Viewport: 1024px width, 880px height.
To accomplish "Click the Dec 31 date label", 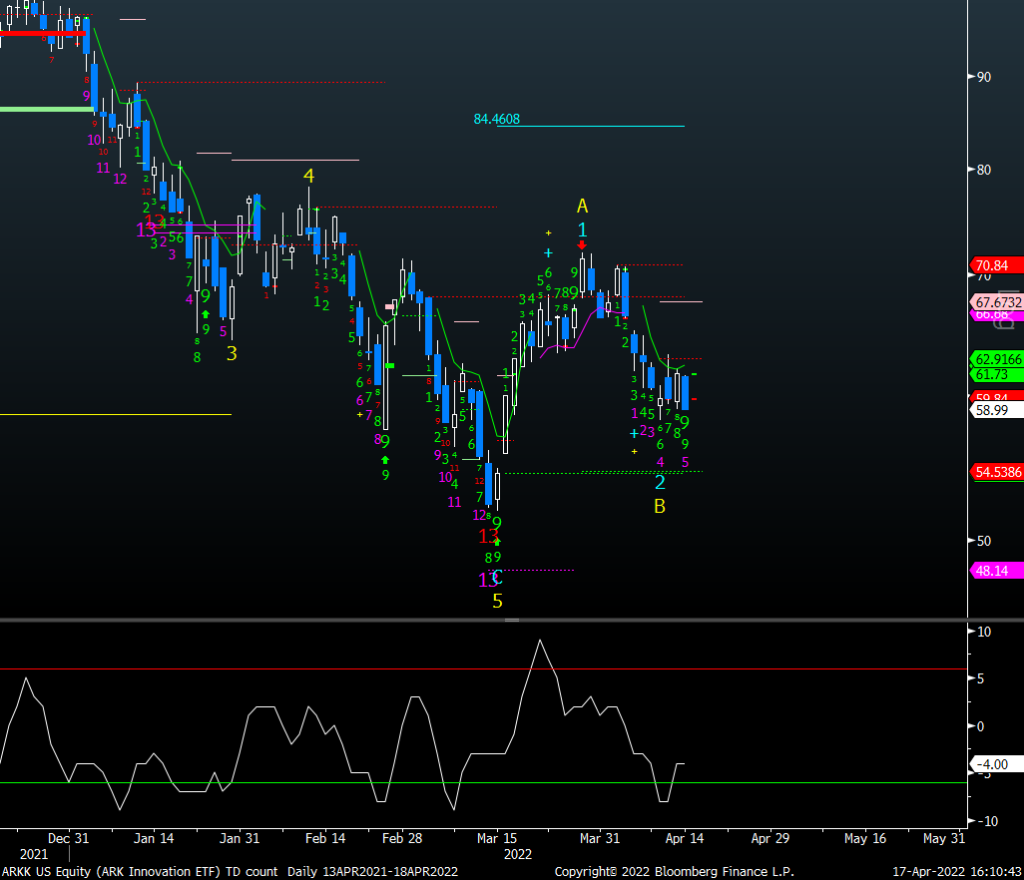I will (68, 838).
